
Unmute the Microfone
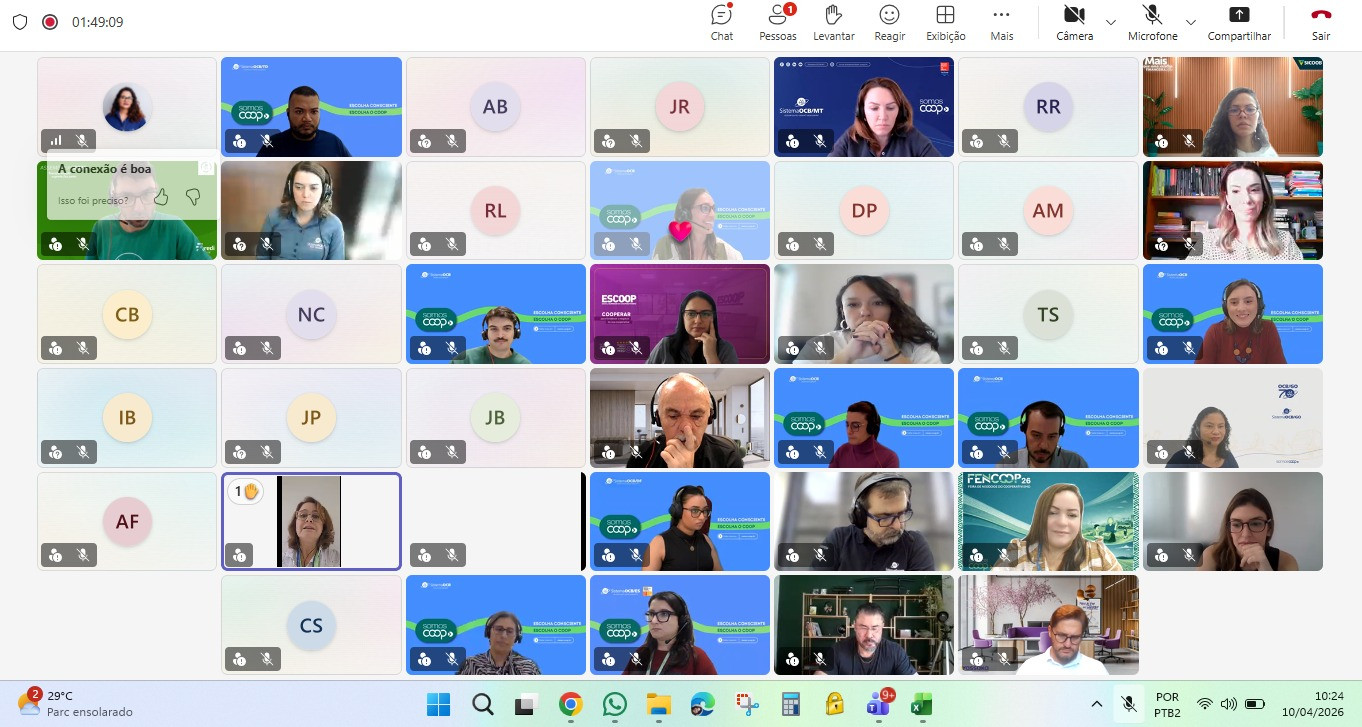(x=1152, y=23)
